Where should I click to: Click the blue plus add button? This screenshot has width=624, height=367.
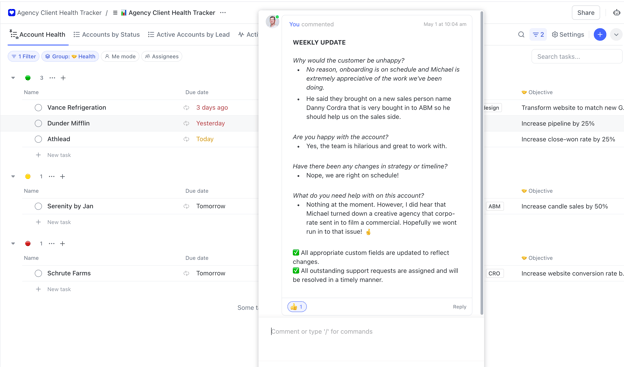pos(600,35)
